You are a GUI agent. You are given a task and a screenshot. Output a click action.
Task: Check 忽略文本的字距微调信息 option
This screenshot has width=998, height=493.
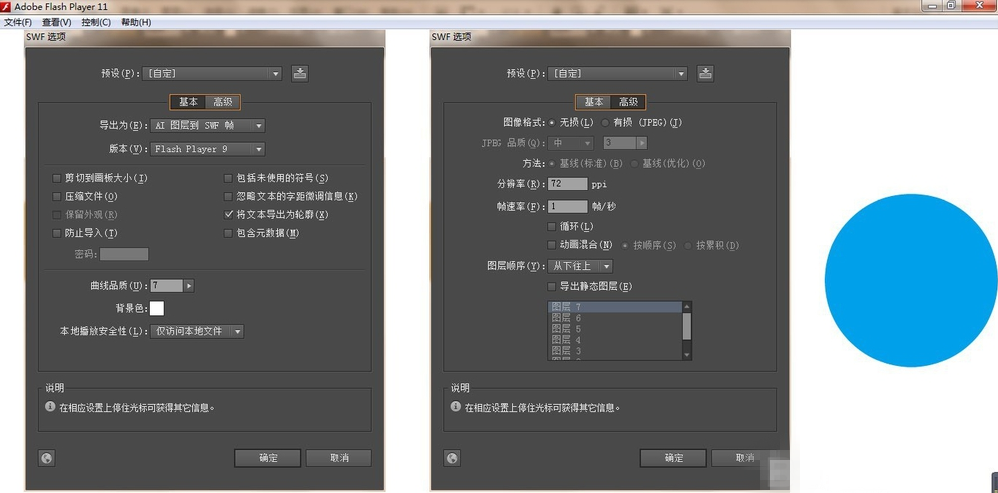click(x=228, y=197)
